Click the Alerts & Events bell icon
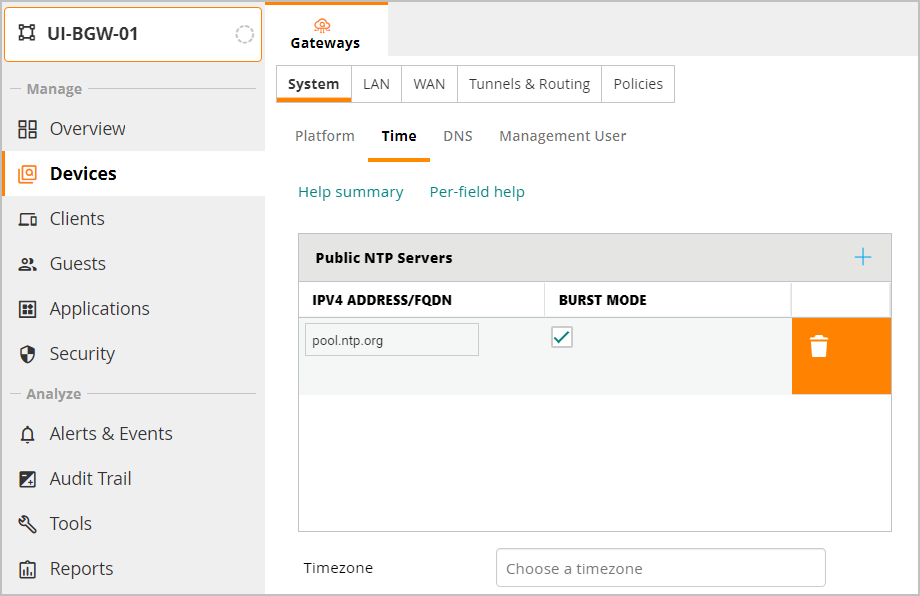Image resolution: width=920 pixels, height=596 pixels. (28, 434)
